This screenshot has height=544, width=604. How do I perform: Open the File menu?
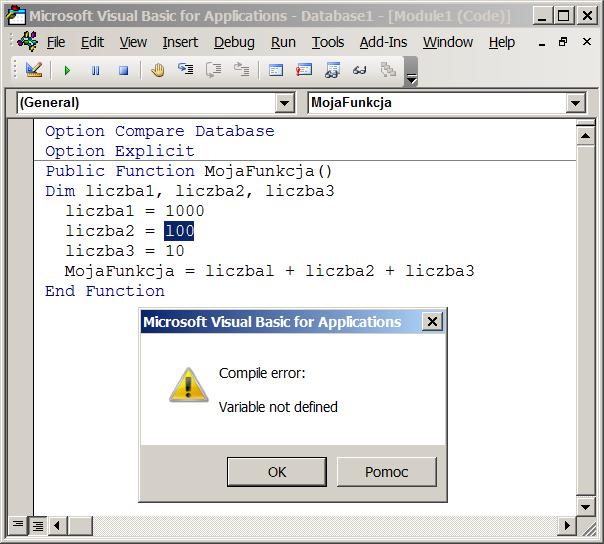56,42
